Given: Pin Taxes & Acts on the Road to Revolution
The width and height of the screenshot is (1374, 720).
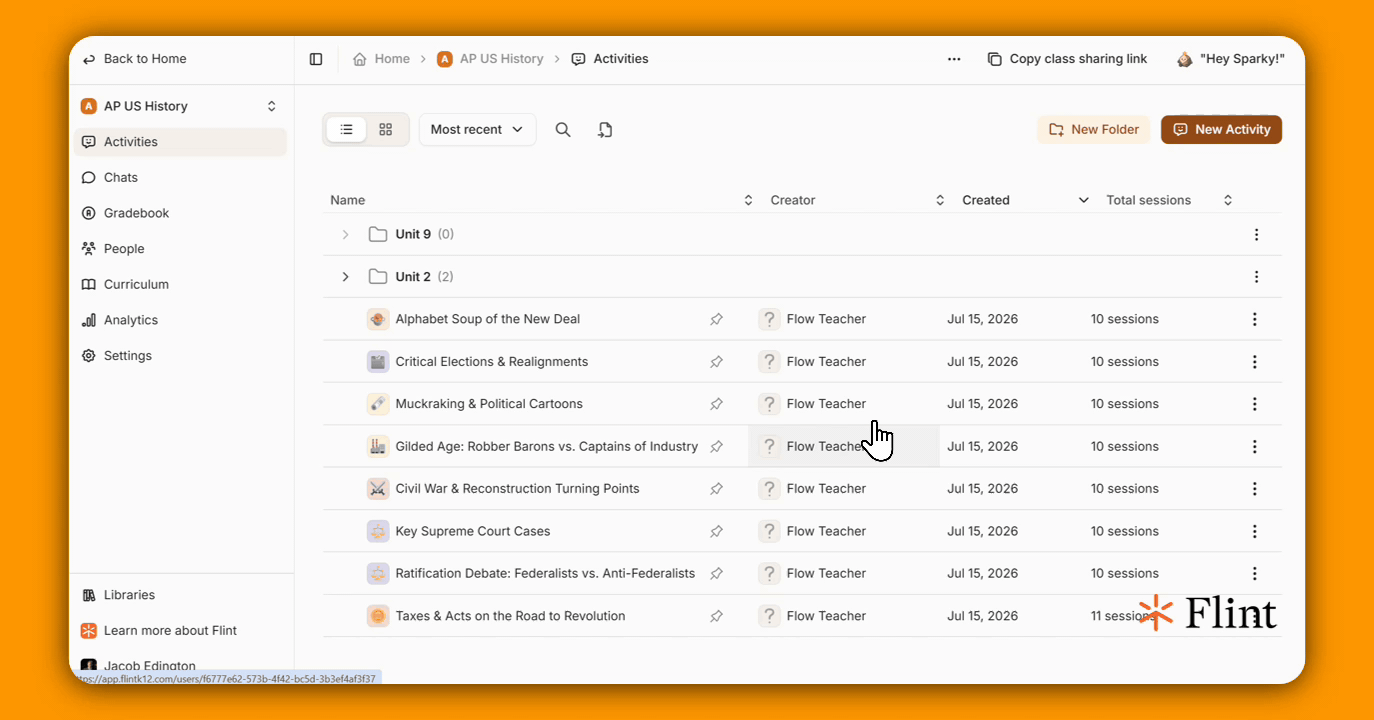Looking at the screenshot, I should click(716, 616).
